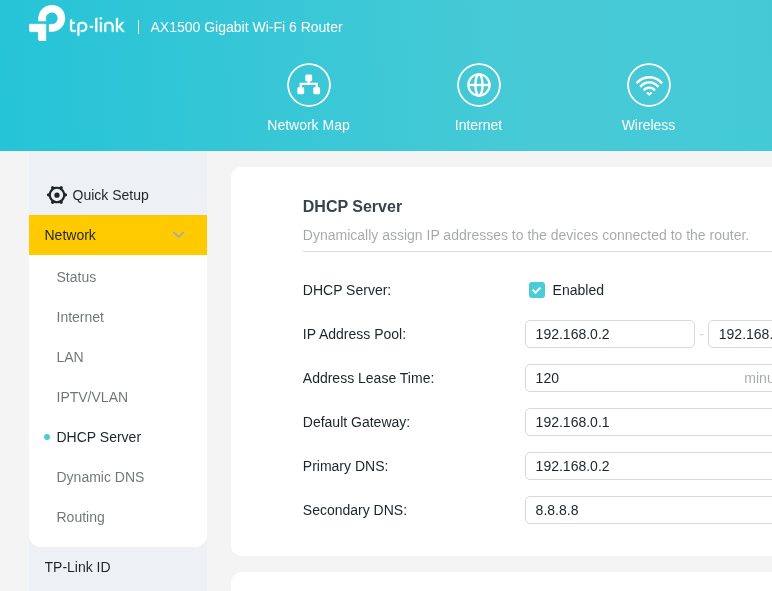
Task: Click the Internet globe icon
Action: coord(478,85)
